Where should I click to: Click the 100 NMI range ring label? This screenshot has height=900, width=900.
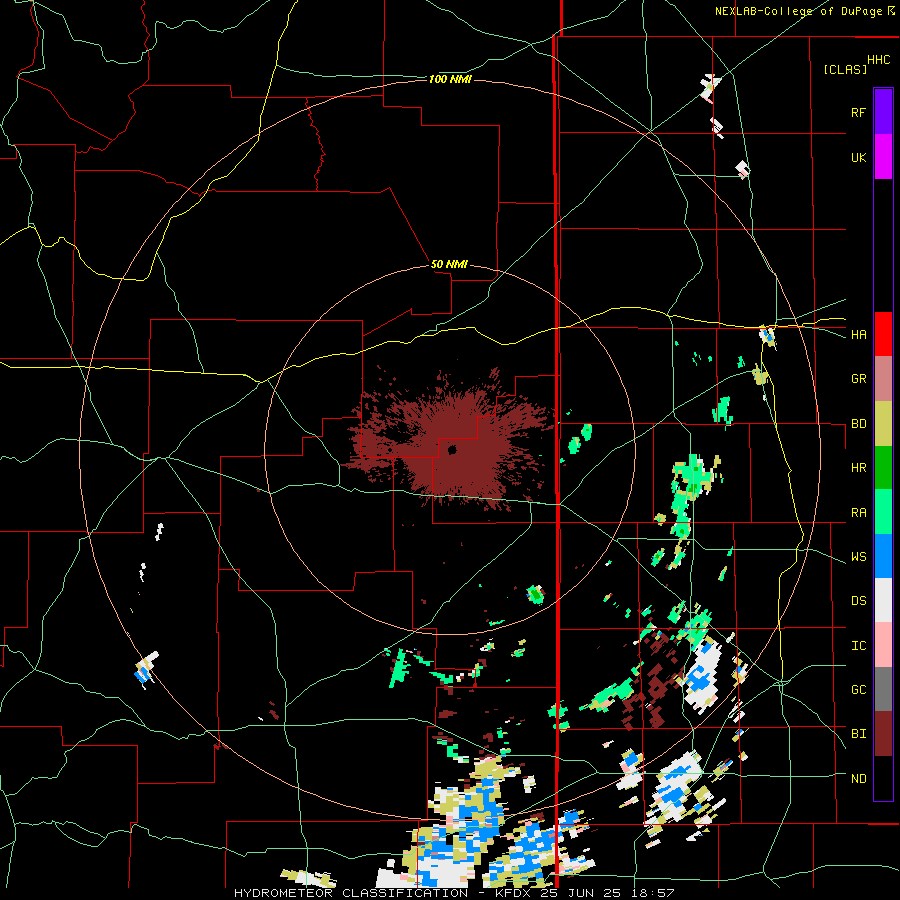[x=450, y=79]
